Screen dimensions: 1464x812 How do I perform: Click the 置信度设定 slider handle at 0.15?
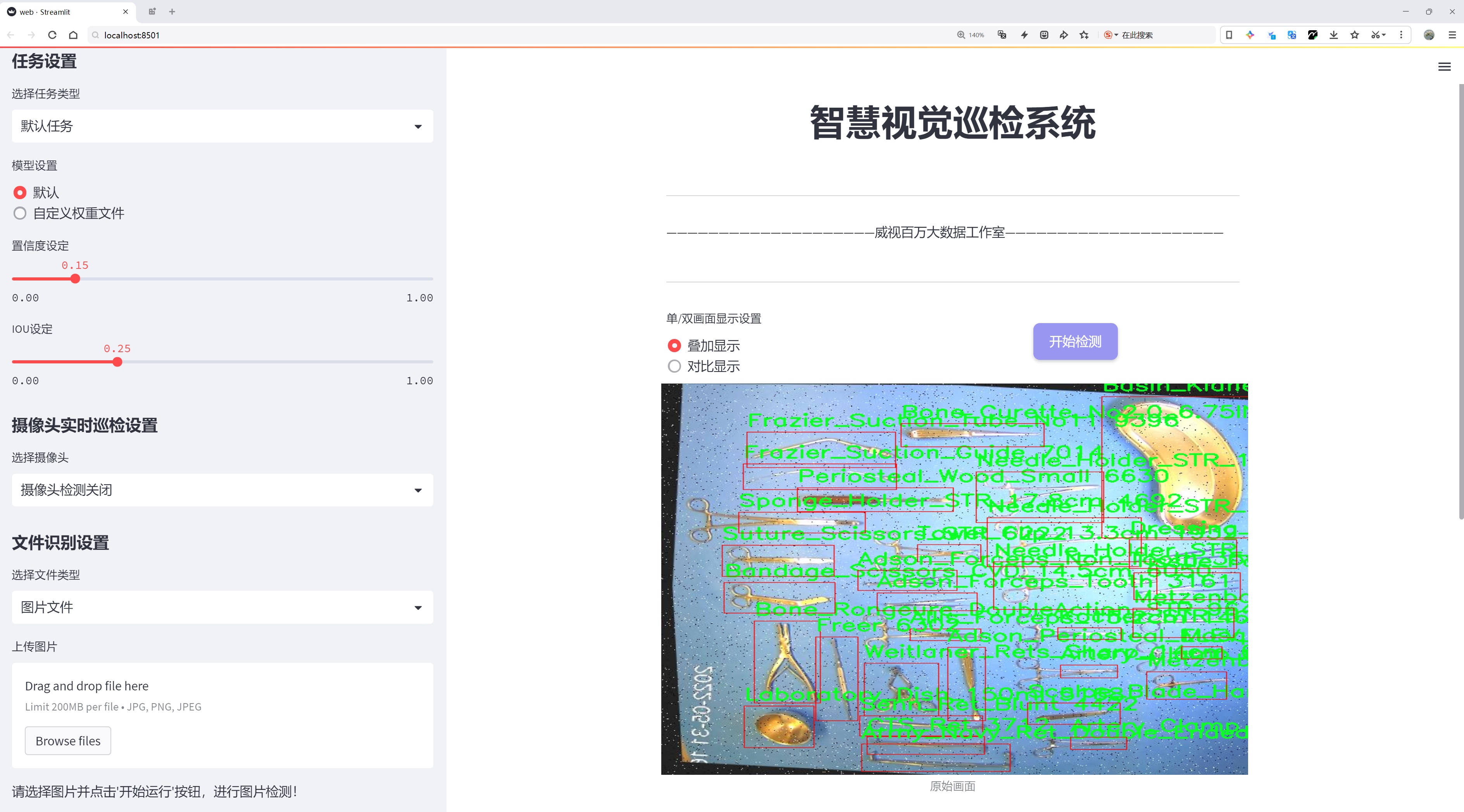(x=75, y=279)
